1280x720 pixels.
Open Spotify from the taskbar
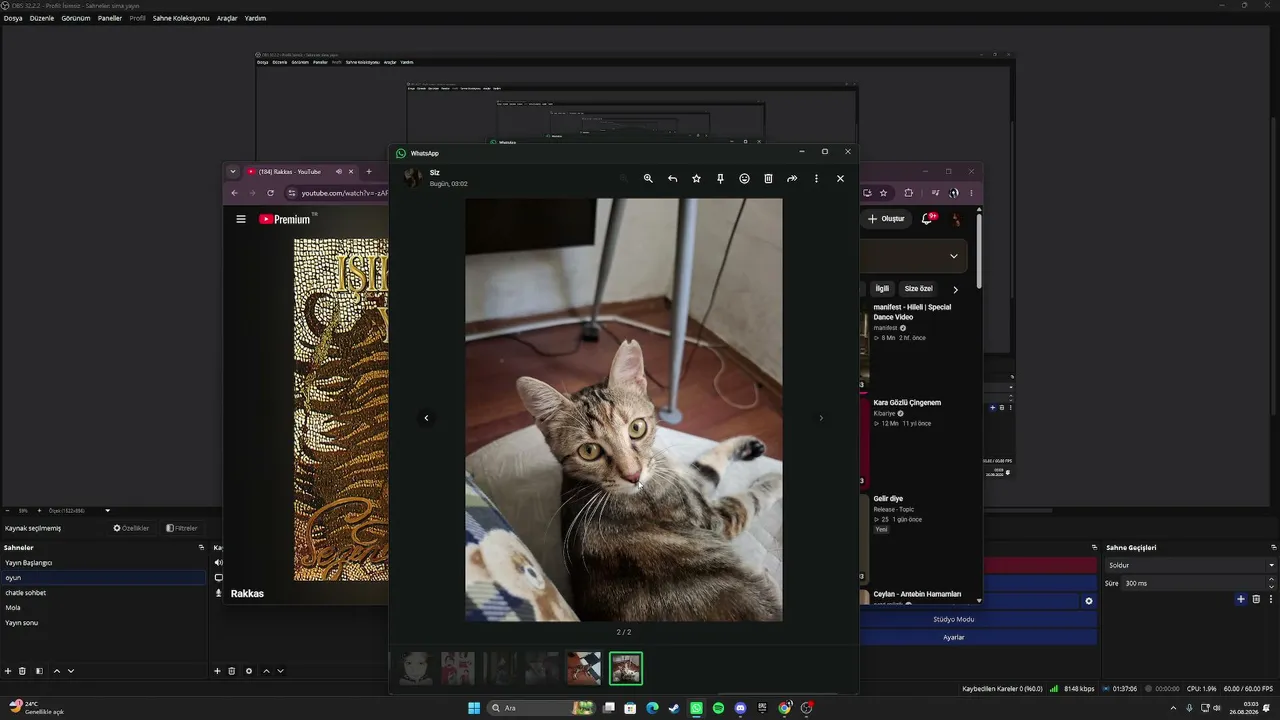tap(718, 708)
